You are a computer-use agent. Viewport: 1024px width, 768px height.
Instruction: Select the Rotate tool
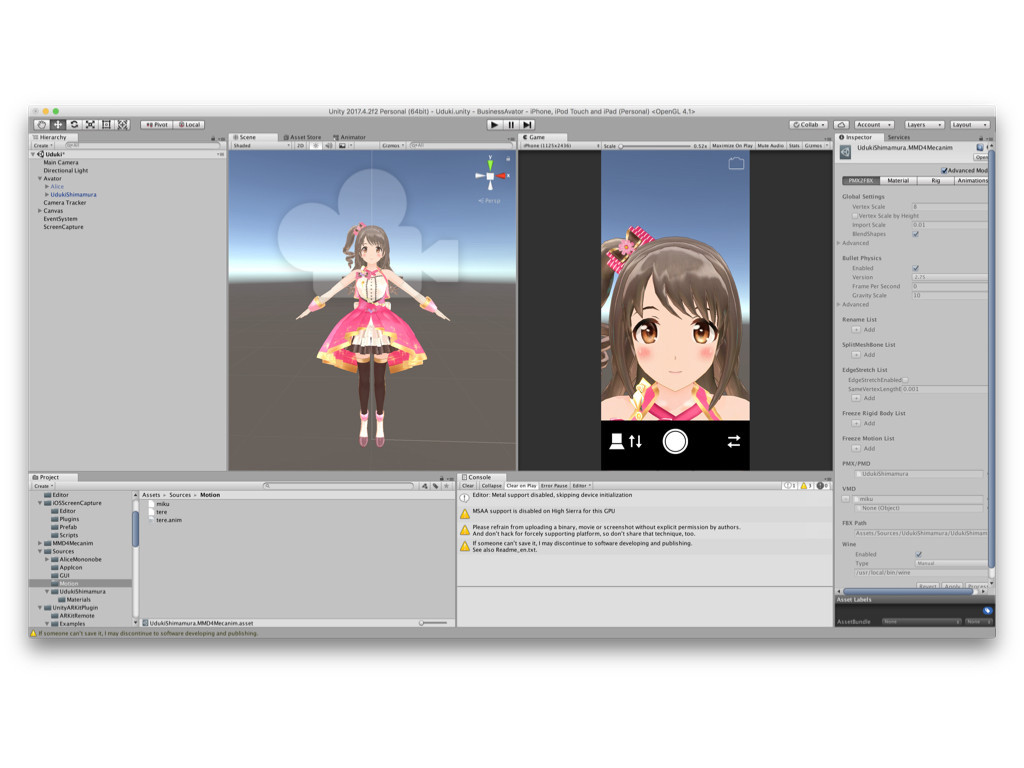[x=74, y=125]
